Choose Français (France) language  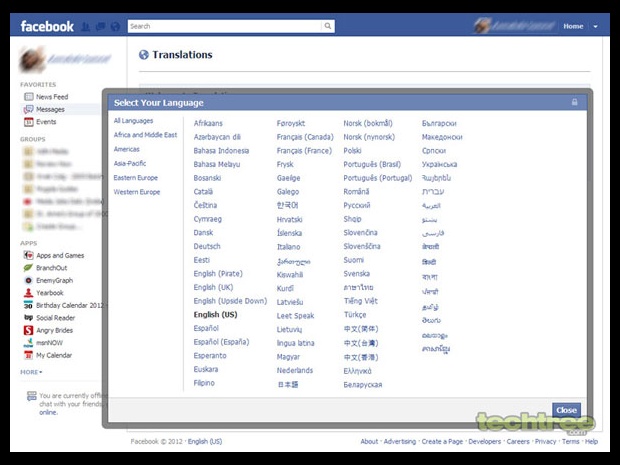pos(304,151)
